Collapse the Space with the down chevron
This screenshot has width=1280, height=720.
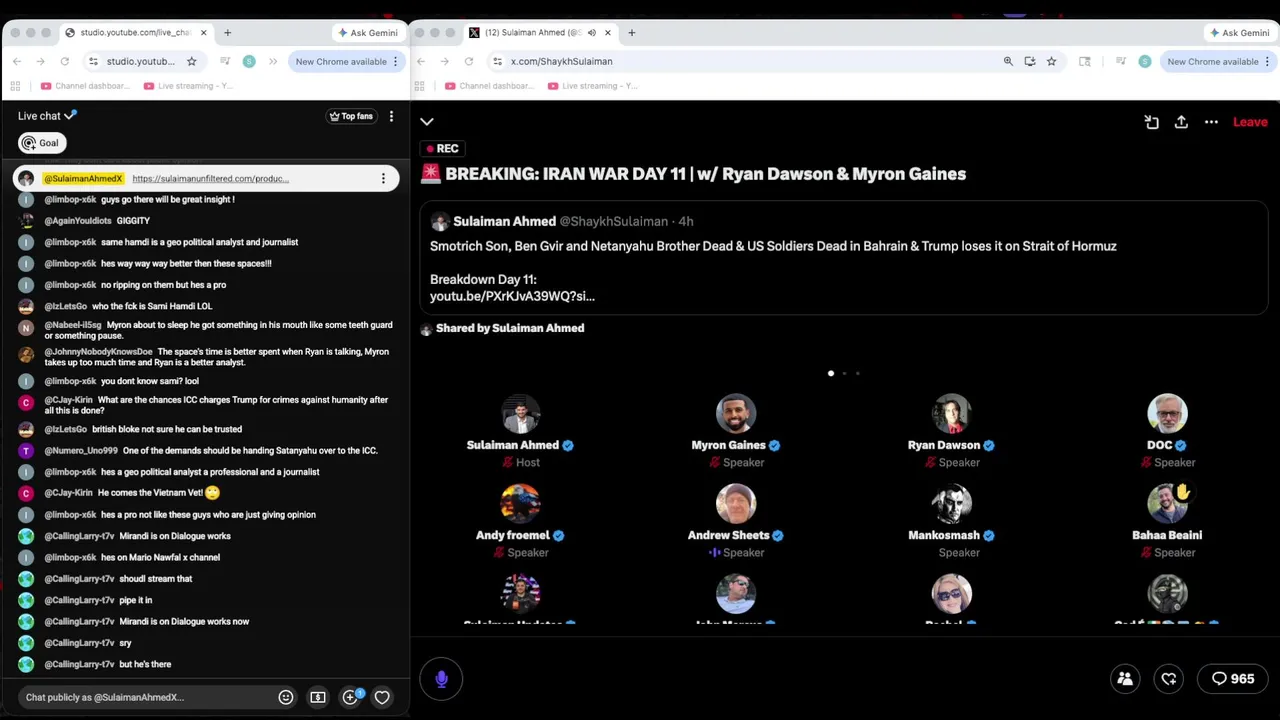click(427, 122)
